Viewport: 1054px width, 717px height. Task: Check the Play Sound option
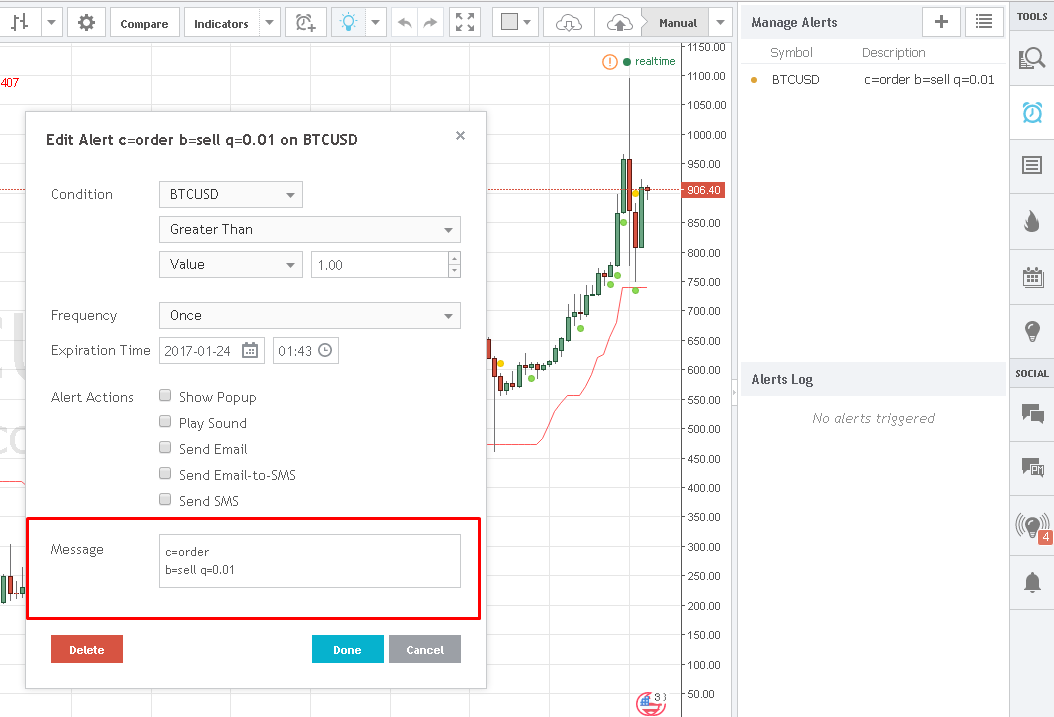tap(165, 421)
